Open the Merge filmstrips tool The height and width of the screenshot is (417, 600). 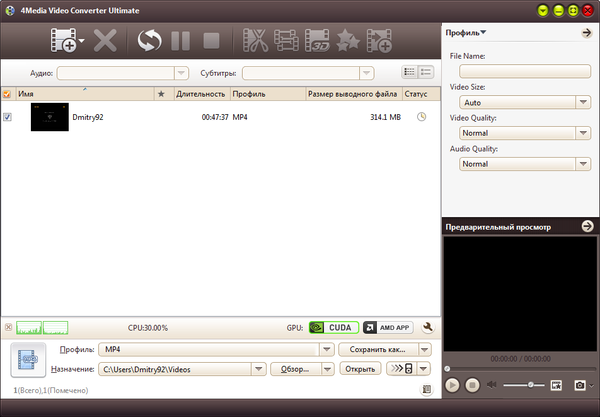(x=286, y=40)
